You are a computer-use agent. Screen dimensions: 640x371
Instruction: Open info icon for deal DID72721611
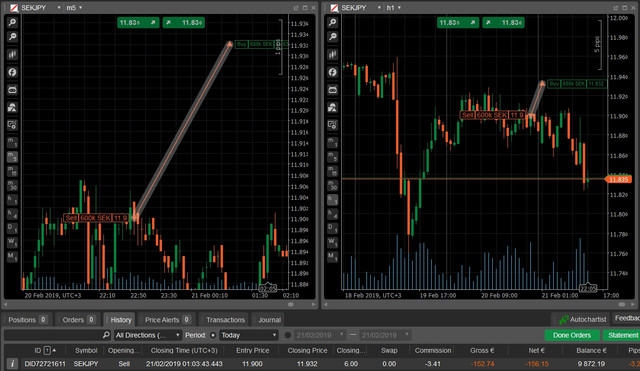(x=12, y=364)
